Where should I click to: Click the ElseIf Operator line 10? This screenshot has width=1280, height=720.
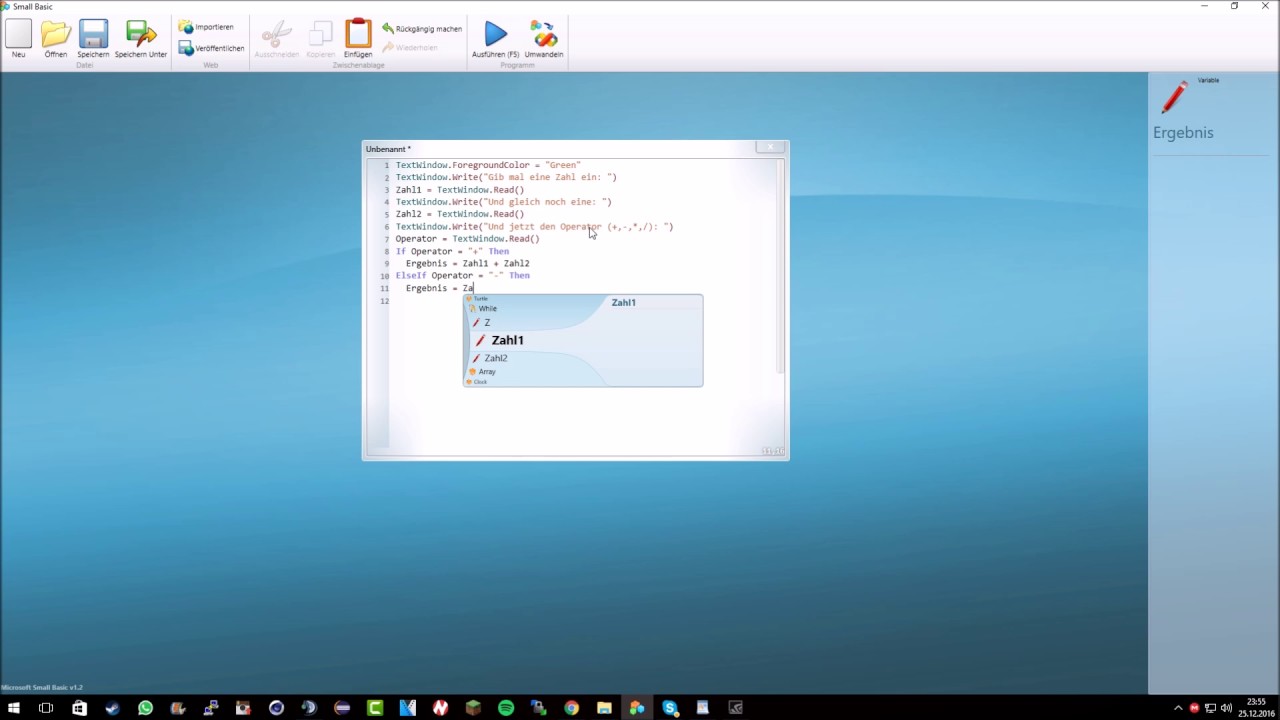click(462, 276)
